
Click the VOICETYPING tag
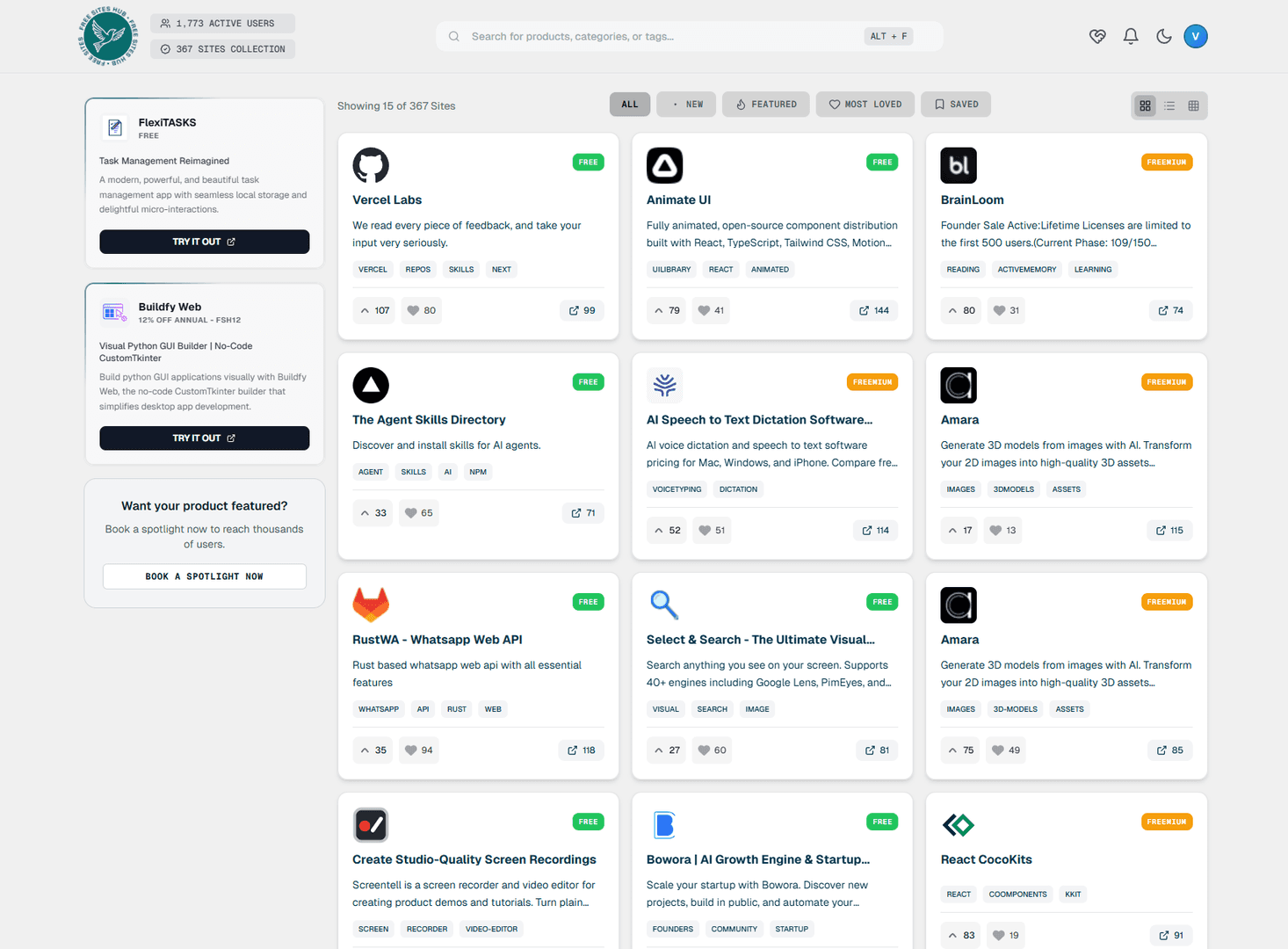[677, 489]
